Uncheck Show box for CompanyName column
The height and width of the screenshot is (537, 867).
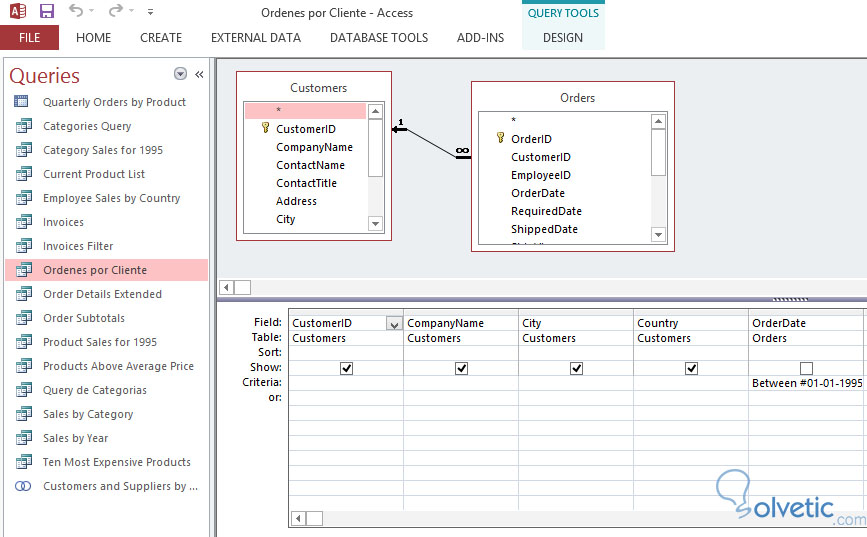[461, 368]
